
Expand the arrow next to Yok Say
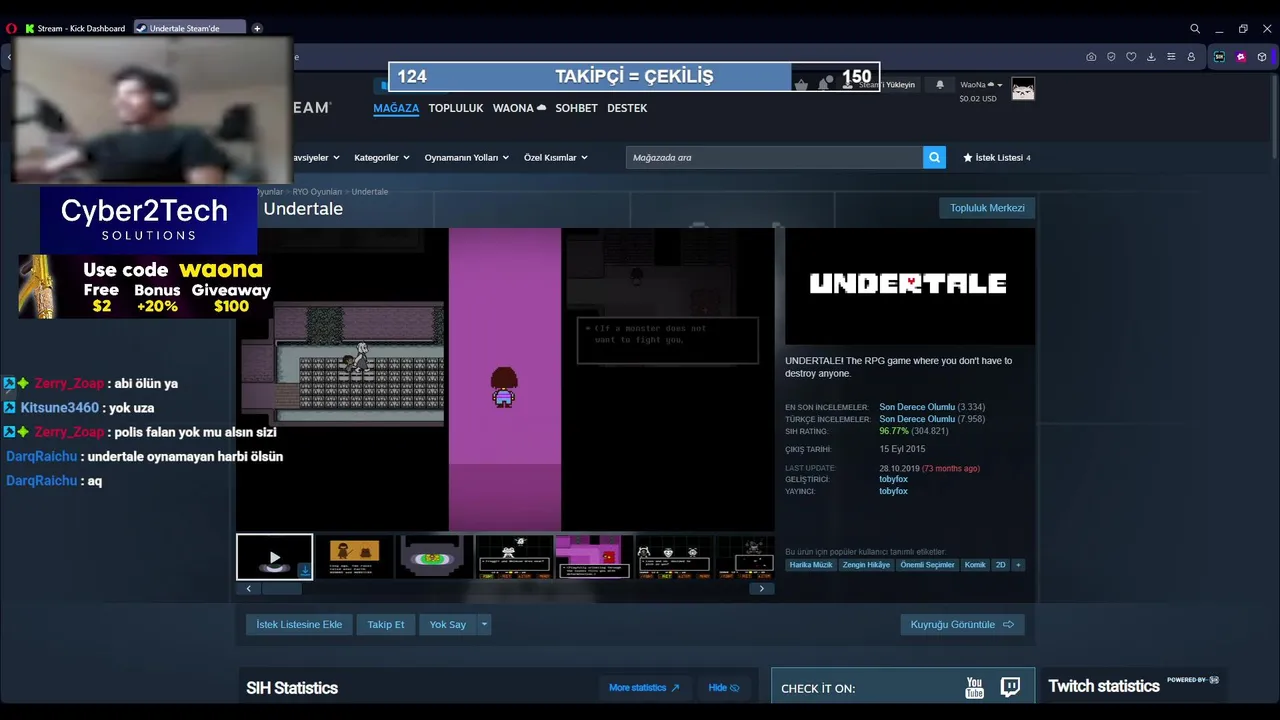click(x=484, y=625)
